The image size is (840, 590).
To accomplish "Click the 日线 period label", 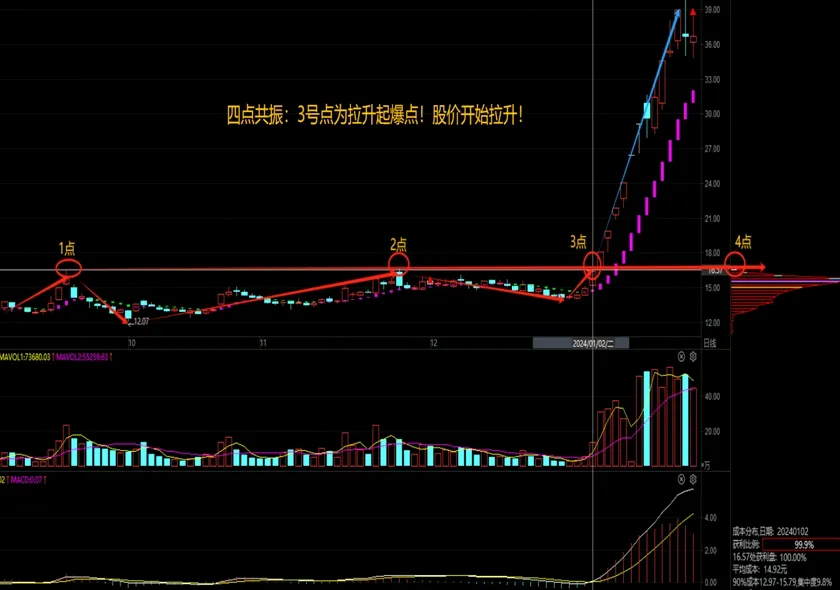I will pos(710,343).
